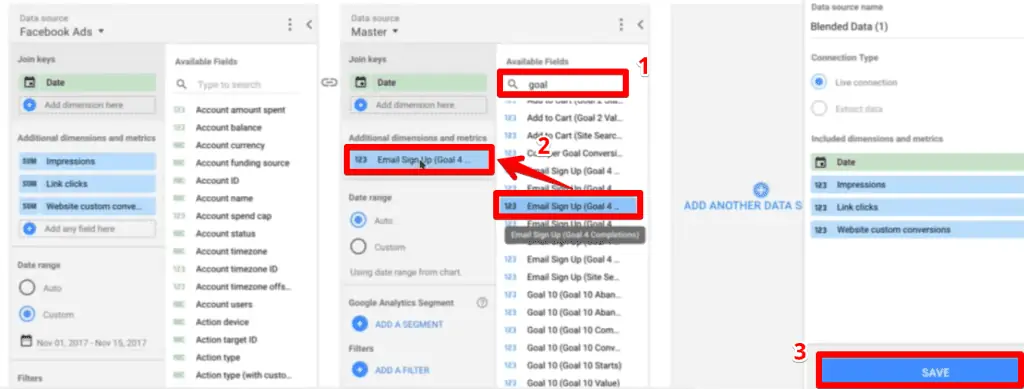
Task: Click type icon beside Account name
Action: (179, 198)
